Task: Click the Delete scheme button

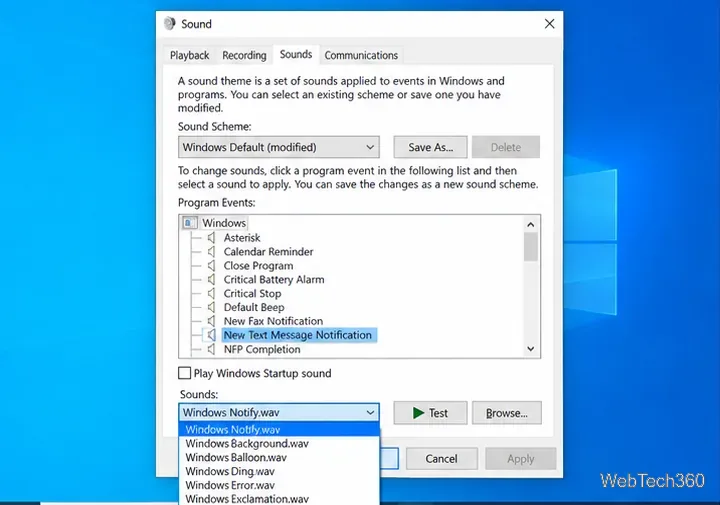Action: coord(506,147)
